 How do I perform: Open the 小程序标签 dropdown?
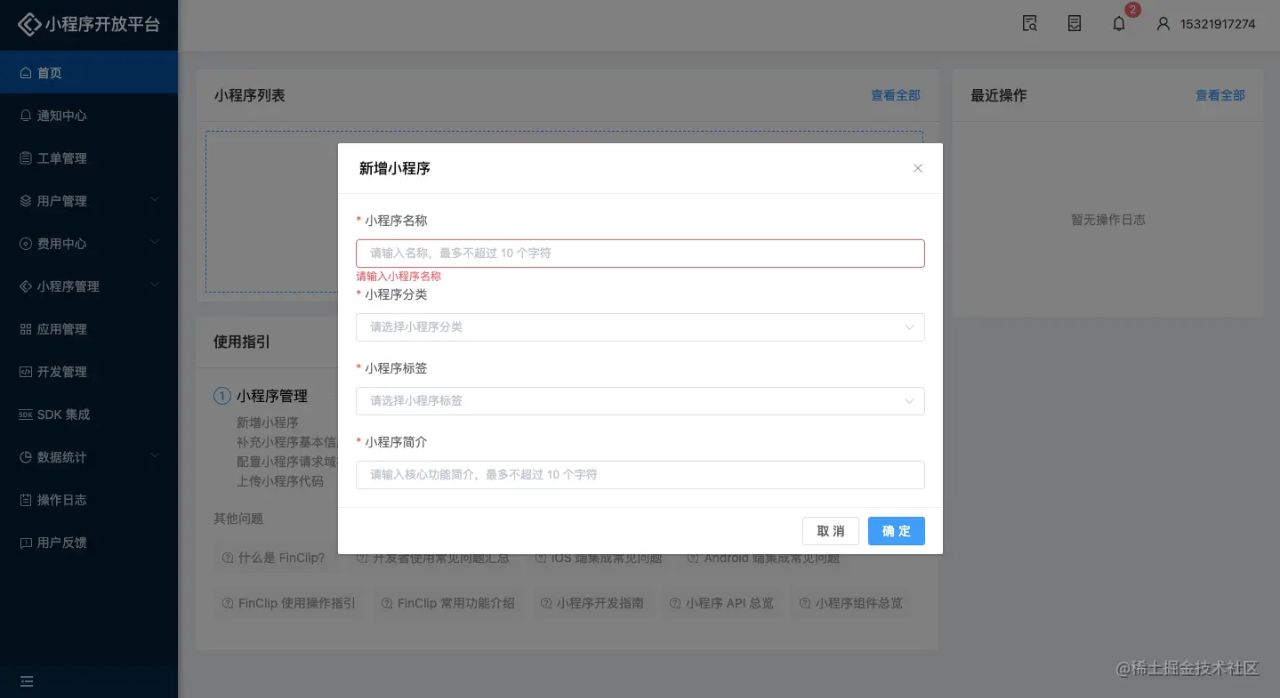pyautogui.click(x=640, y=401)
